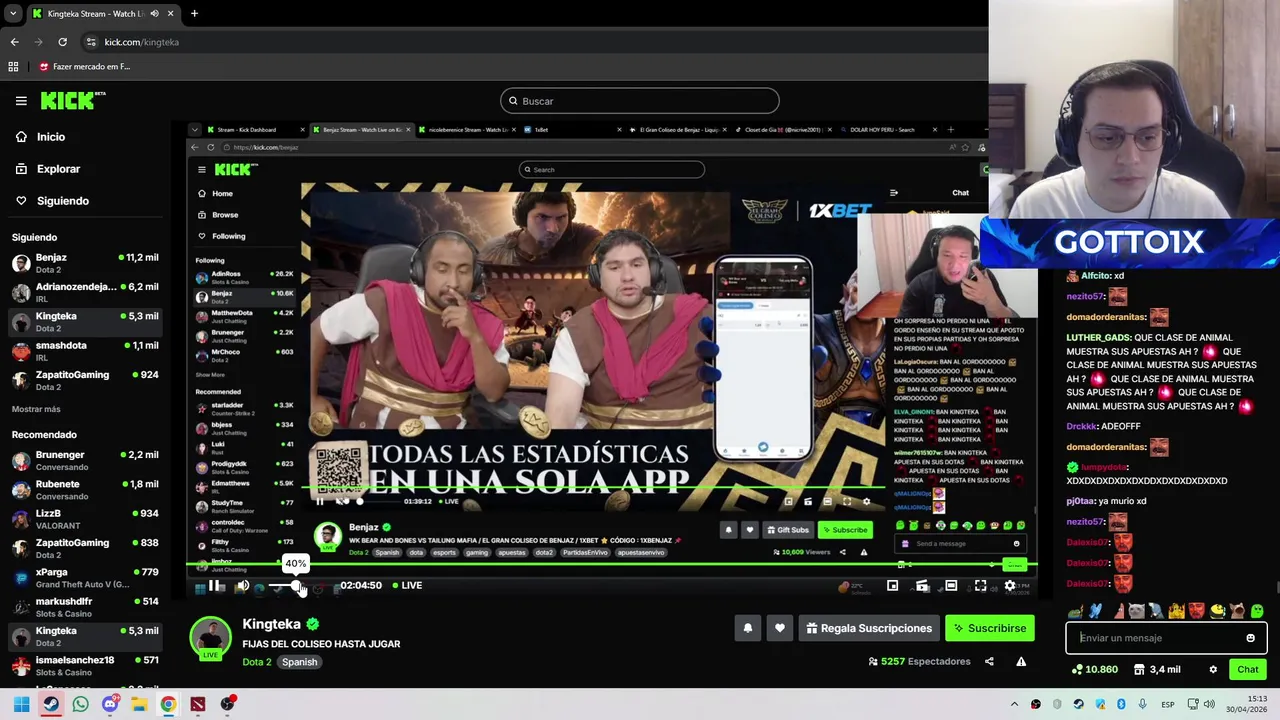The height and width of the screenshot is (720, 1280).
Task: Insert the Pepe frog quick emote
Action: coord(1075,611)
